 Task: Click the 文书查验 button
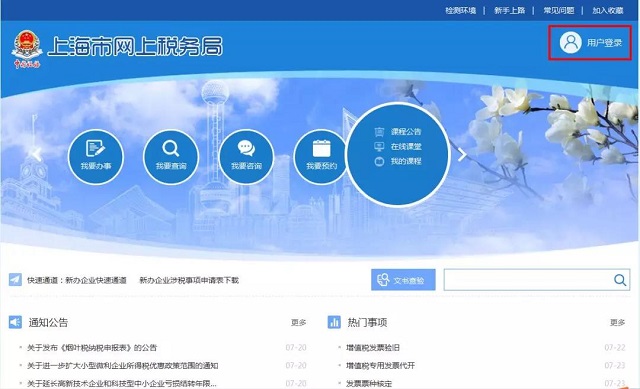(403, 280)
